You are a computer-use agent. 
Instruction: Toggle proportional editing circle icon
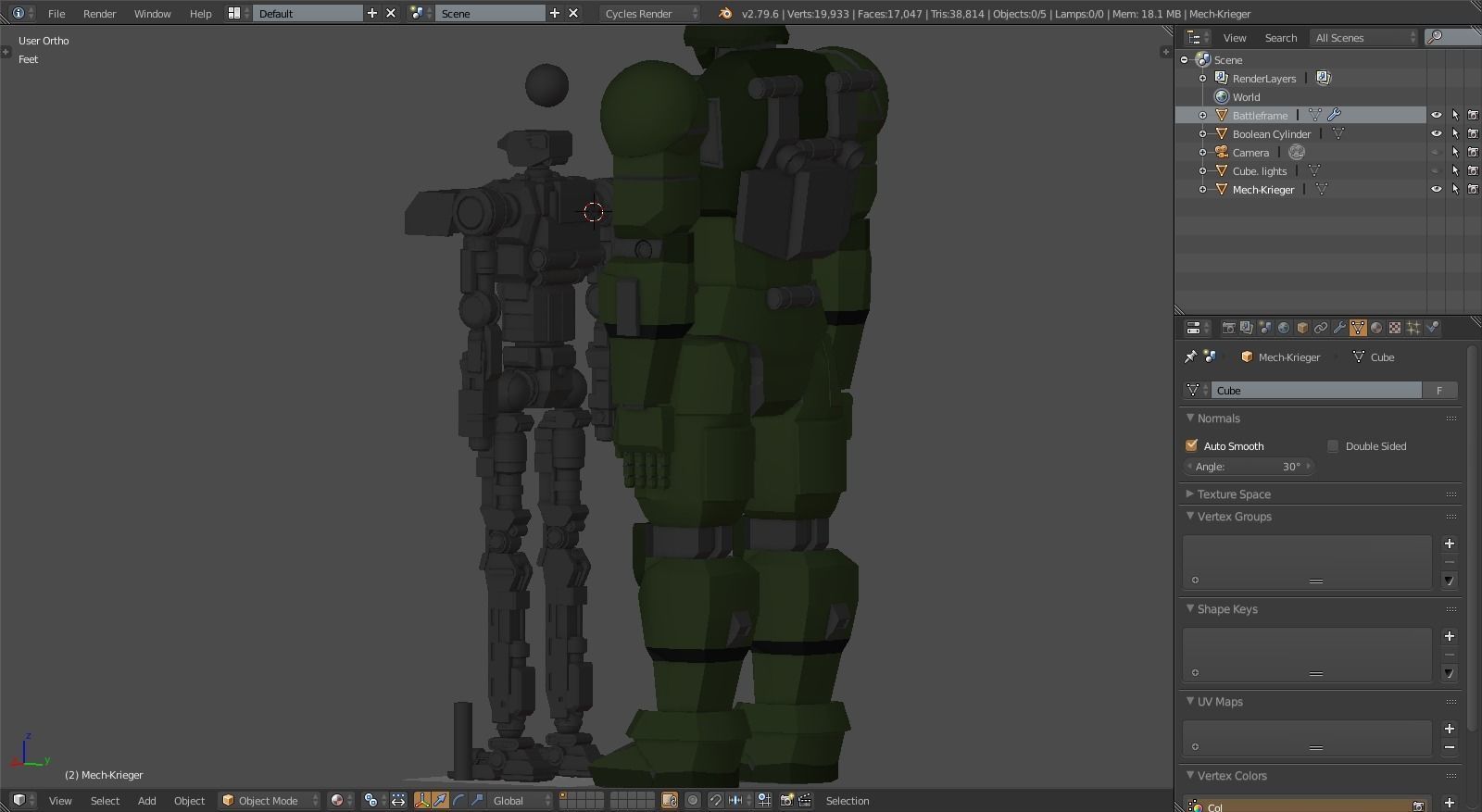(x=693, y=801)
